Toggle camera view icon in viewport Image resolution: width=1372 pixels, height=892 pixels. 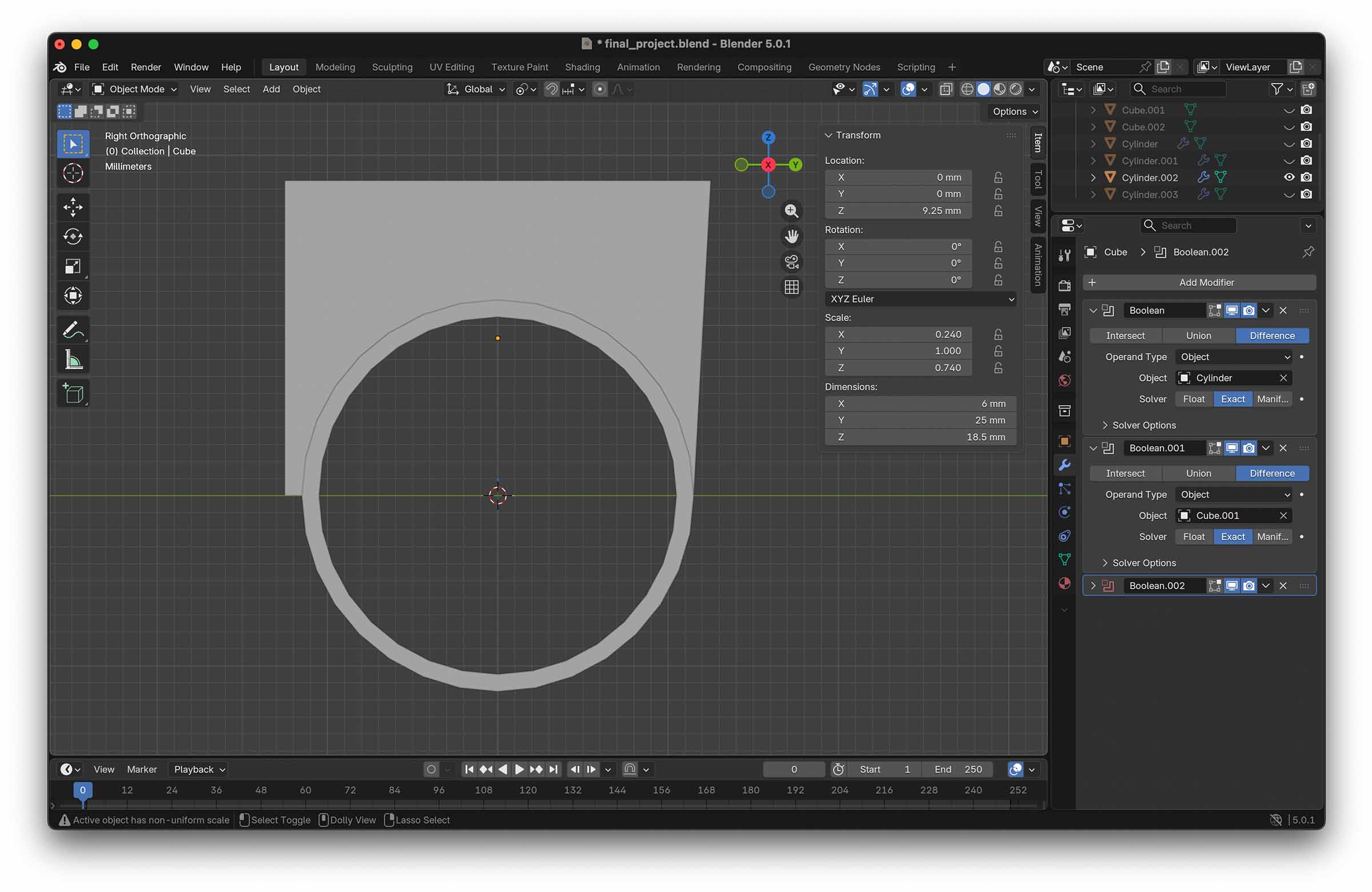(x=792, y=262)
